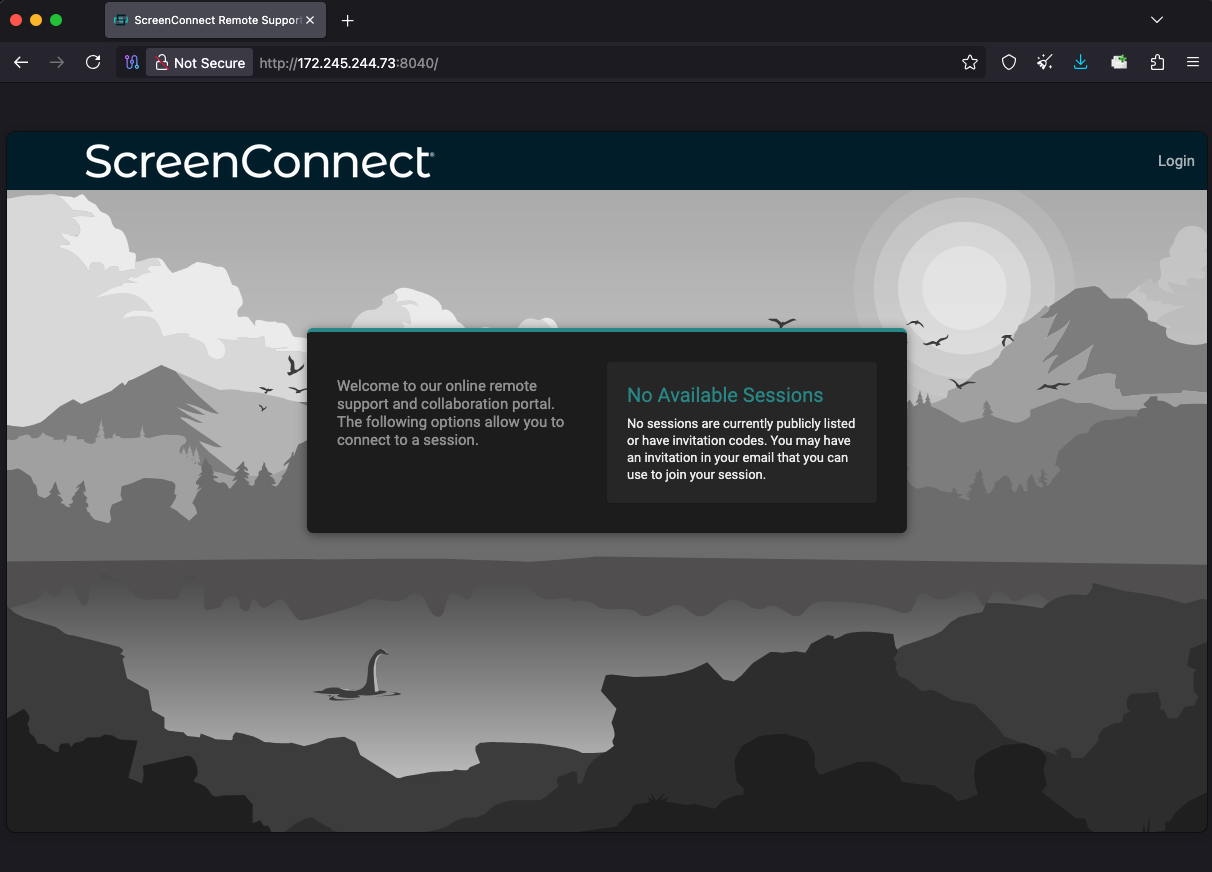This screenshot has height=872, width=1212.
Task: Expand the list all tabs chevron
Action: pos(1157,20)
